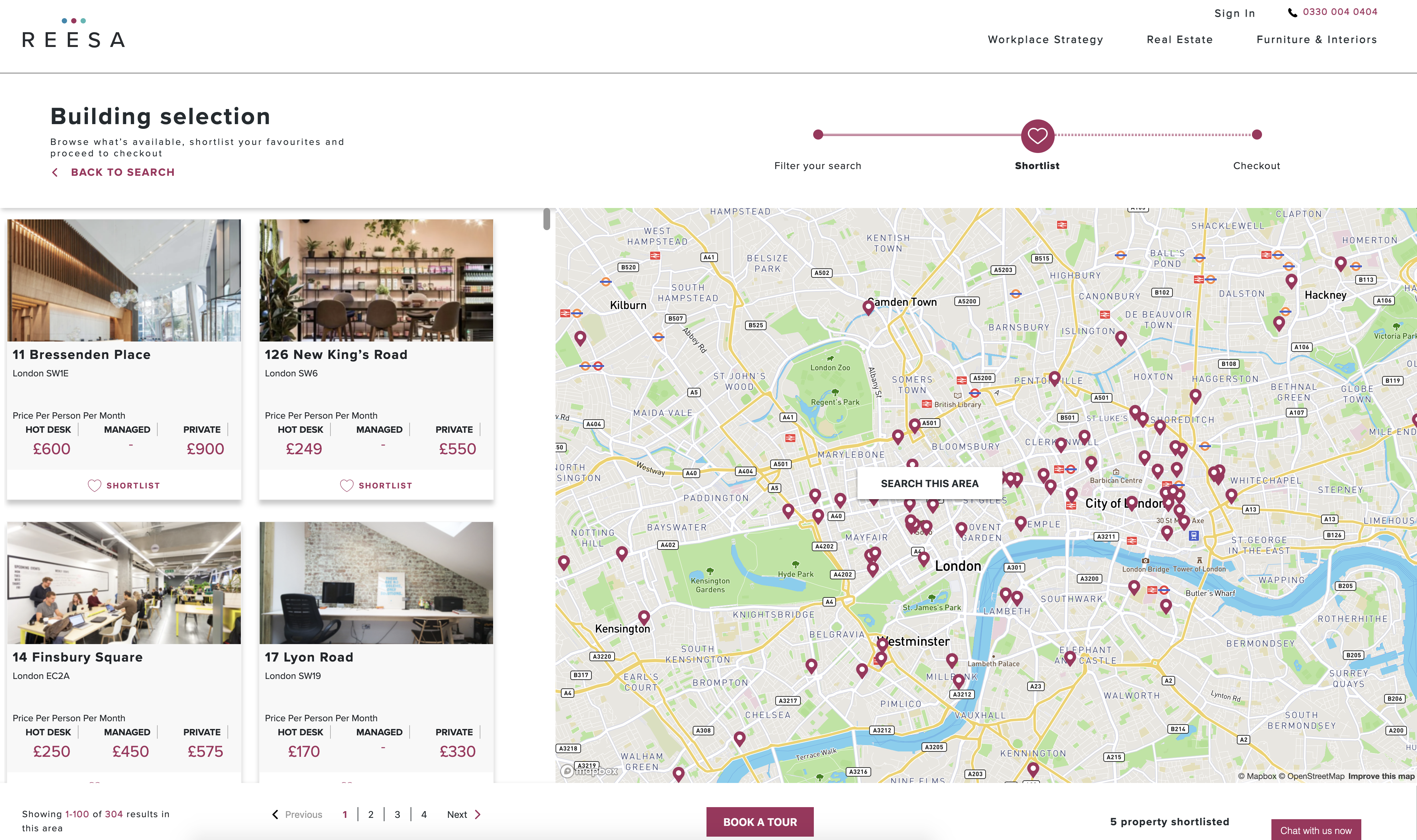Click the £330 private price on 17 Lyon Road
The image size is (1417, 840).
pyautogui.click(x=457, y=752)
